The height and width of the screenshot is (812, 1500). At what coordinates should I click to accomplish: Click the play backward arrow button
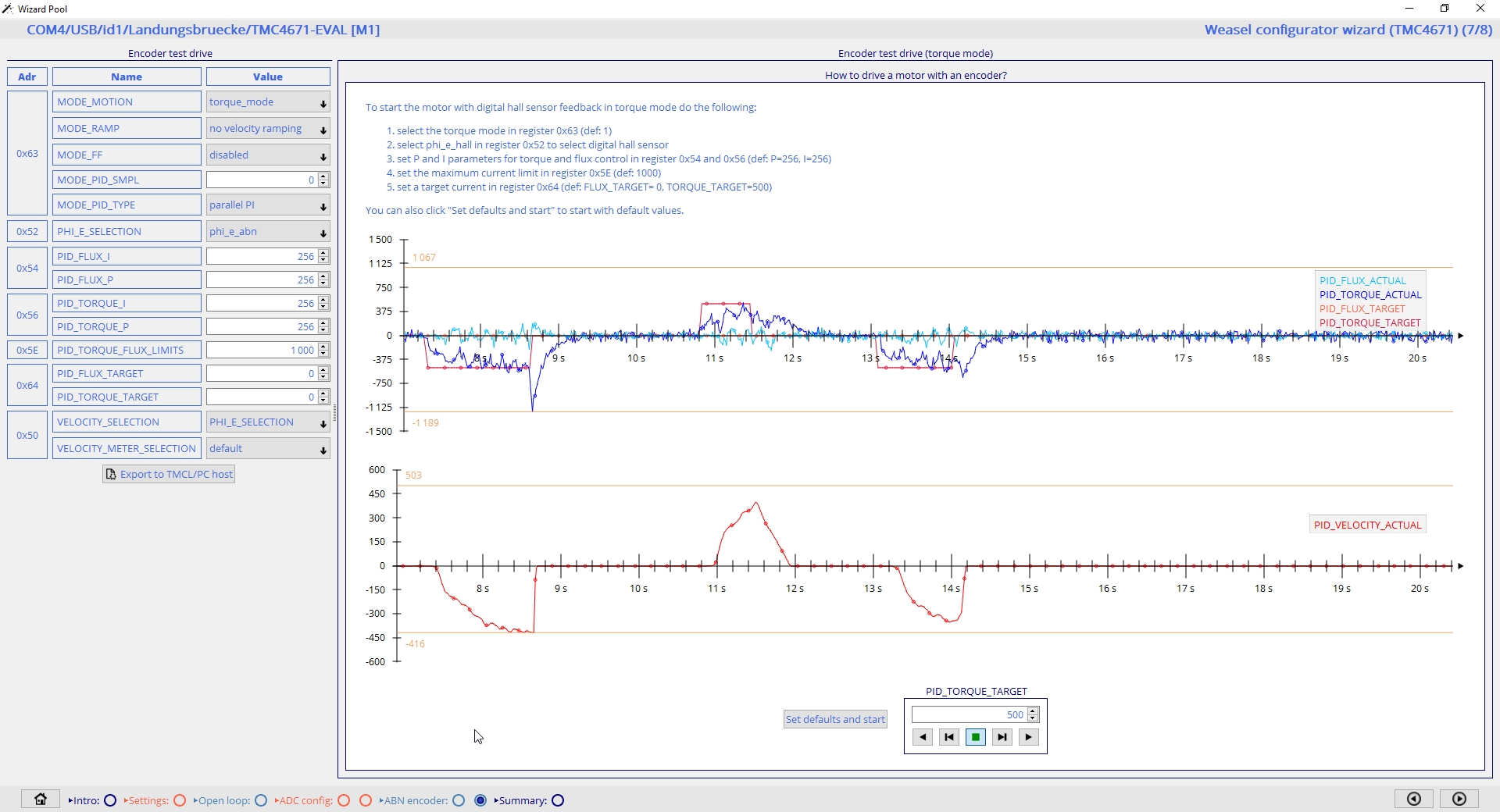(x=923, y=737)
